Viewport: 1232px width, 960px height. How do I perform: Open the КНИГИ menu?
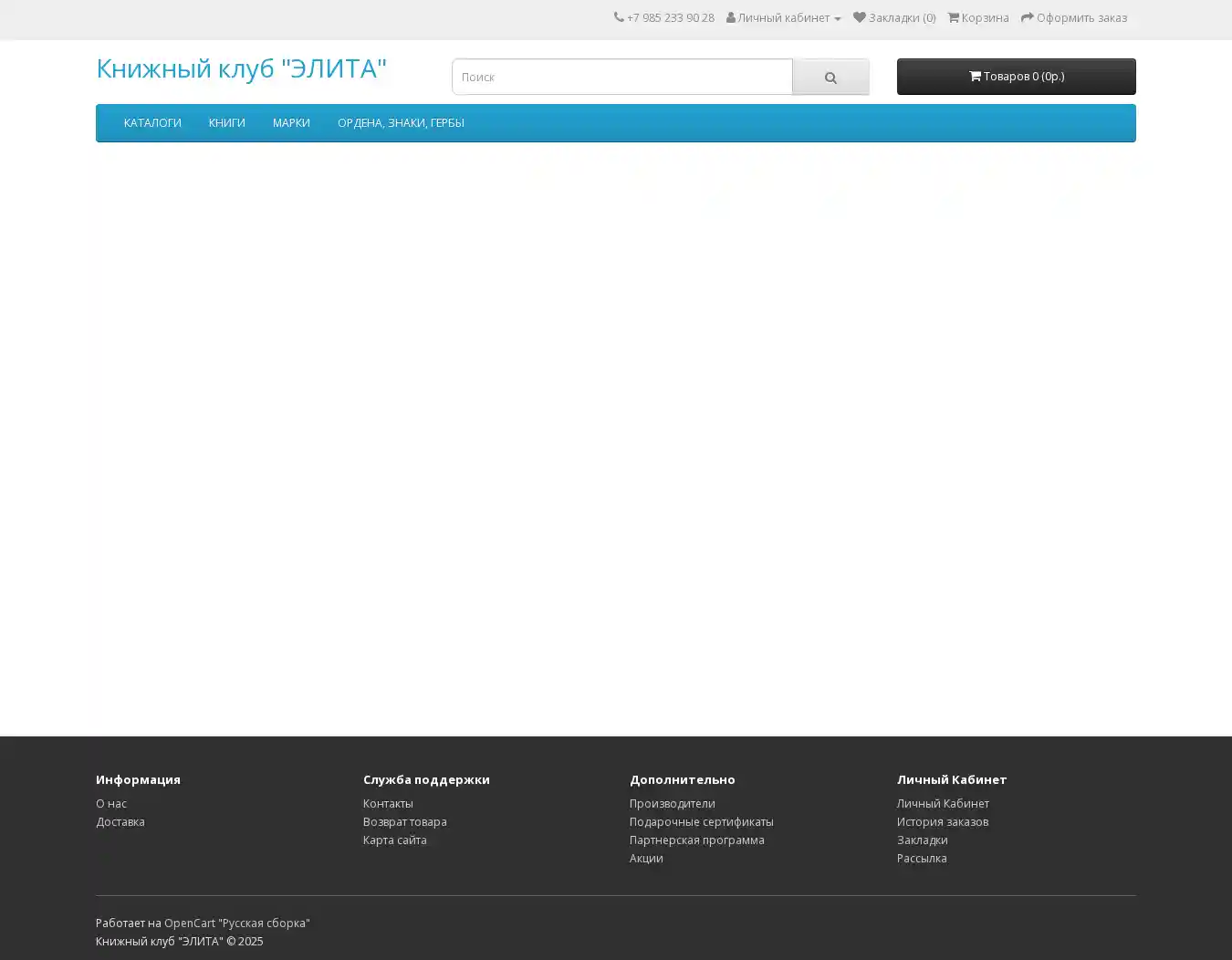pos(226,123)
